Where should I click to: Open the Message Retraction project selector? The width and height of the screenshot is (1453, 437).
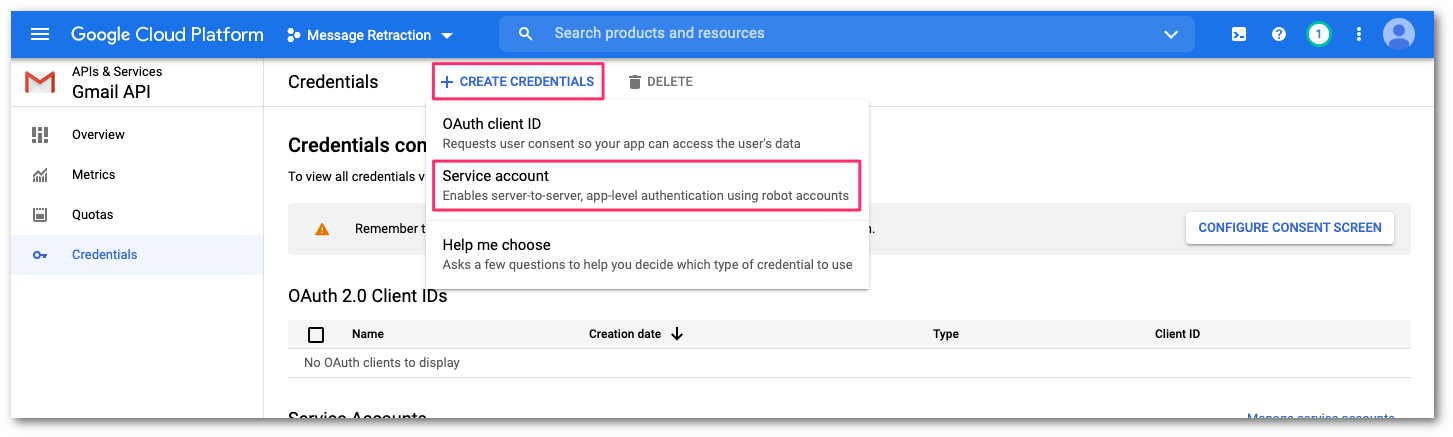tap(370, 35)
